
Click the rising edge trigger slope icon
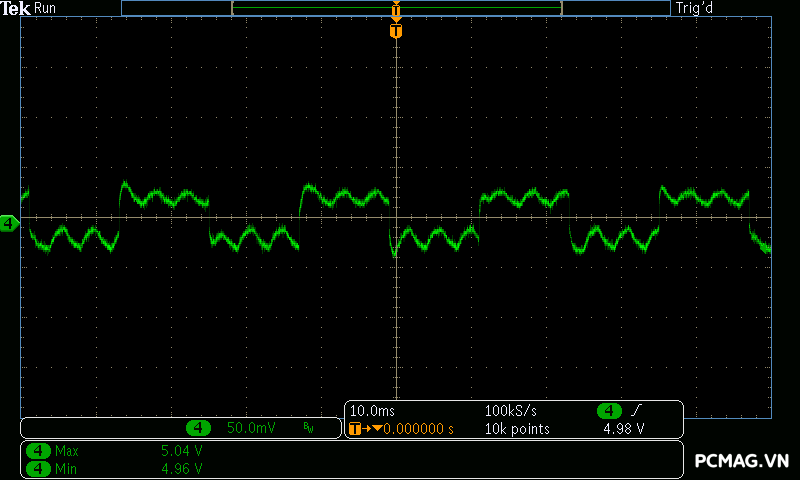click(636, 411)
